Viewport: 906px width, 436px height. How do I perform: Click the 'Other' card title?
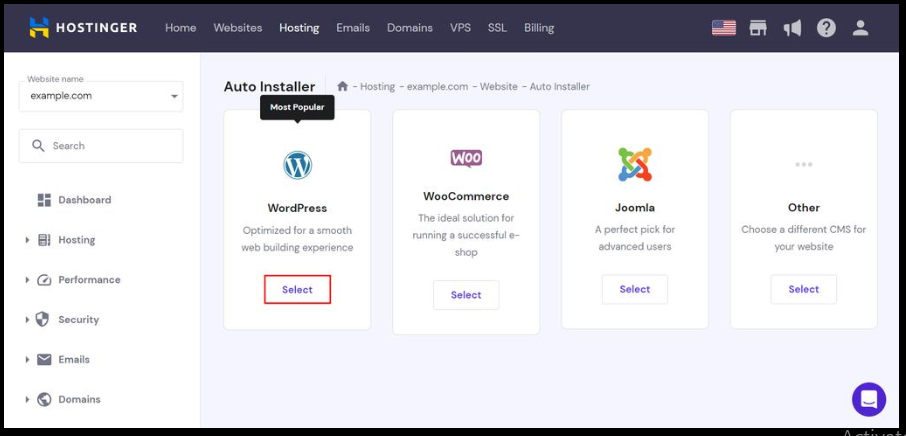(x=804, y=207)
